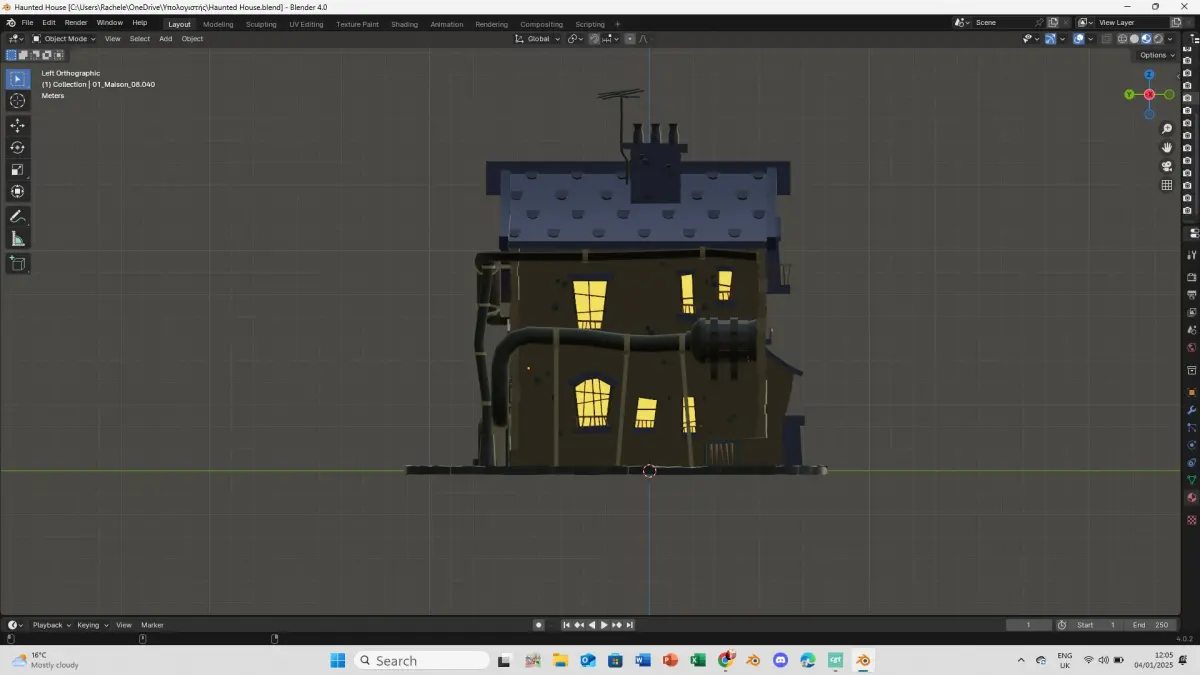1200x675 pixels.
Task: Jump to the timeline's first frame
Action: point(566,625)
